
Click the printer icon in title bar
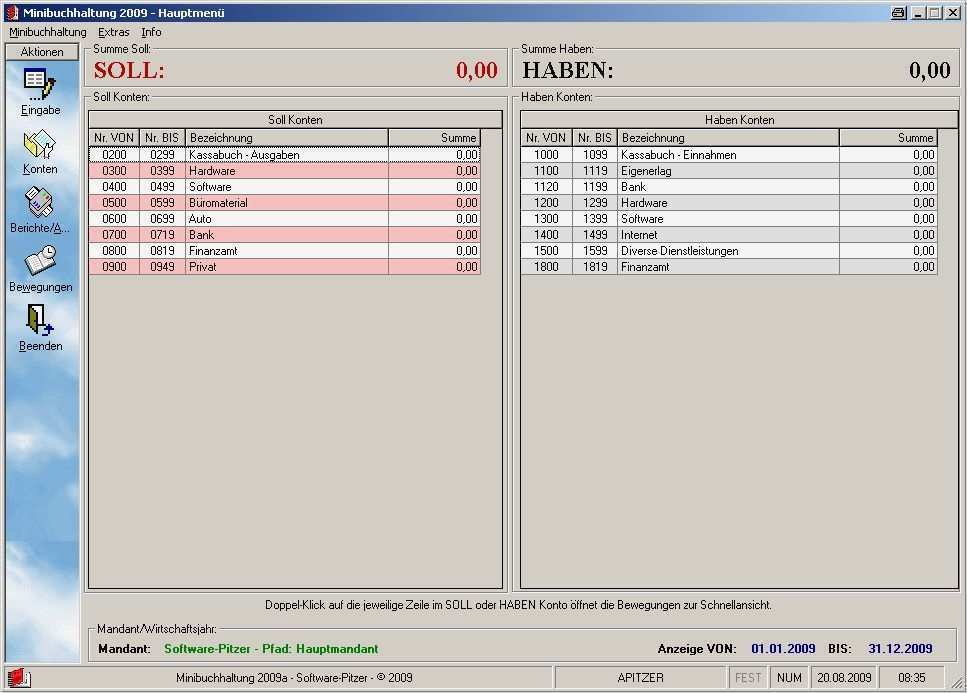point(898,13)
